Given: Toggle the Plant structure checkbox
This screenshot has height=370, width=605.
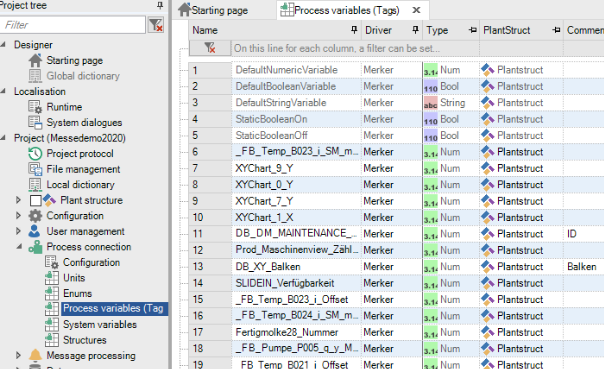Looking at the screenshot, I should pos(35,200).
